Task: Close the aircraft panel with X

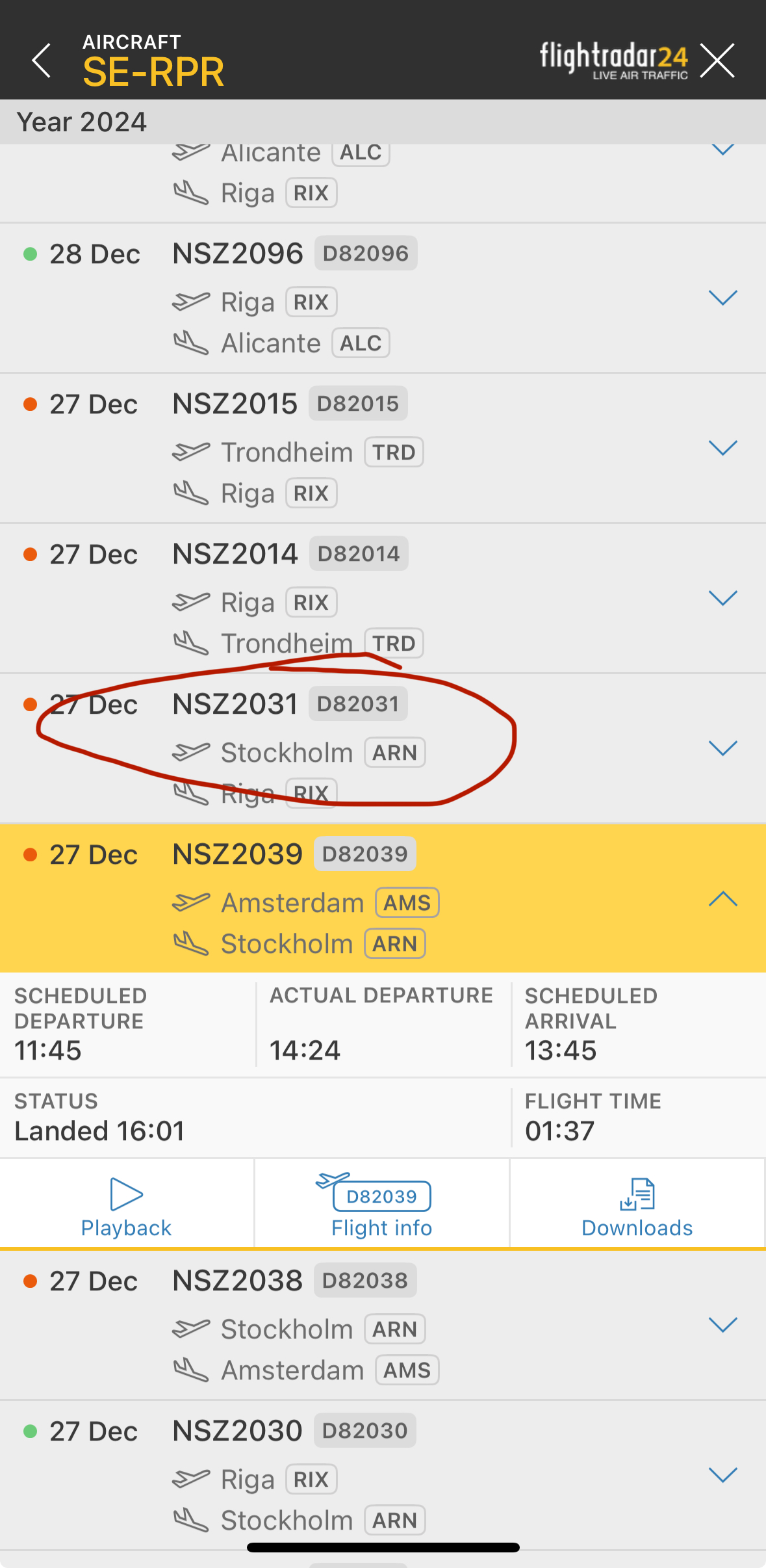Action: click(x=717, y=60)
